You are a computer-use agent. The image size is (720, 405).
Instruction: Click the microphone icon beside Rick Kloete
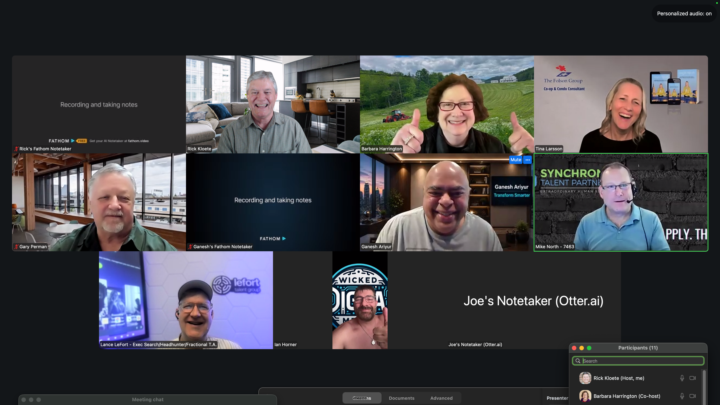(x=682, y=378)
